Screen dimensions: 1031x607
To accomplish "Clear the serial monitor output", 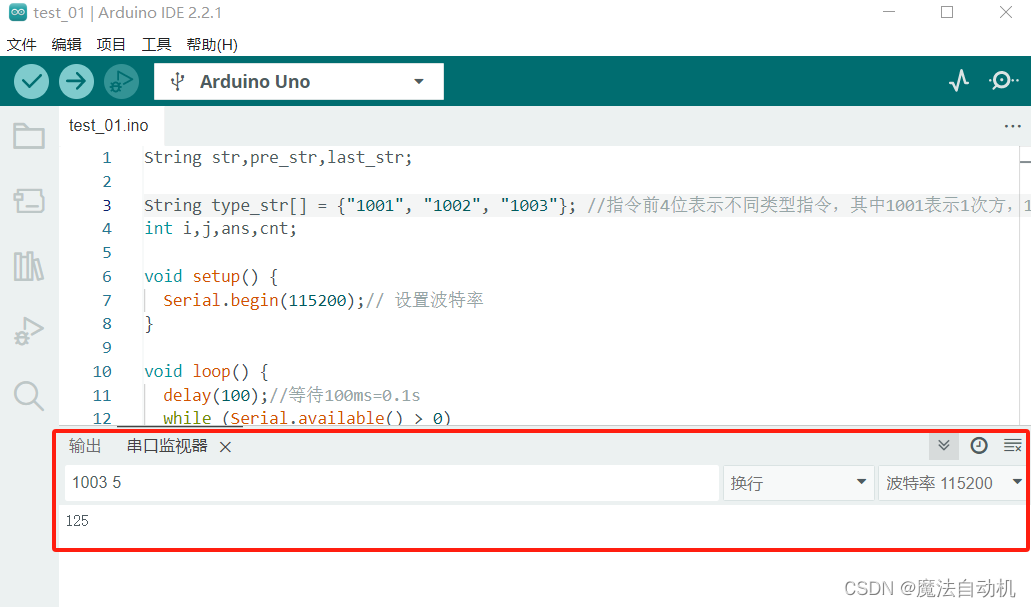I will click(x=1013, y=446).
